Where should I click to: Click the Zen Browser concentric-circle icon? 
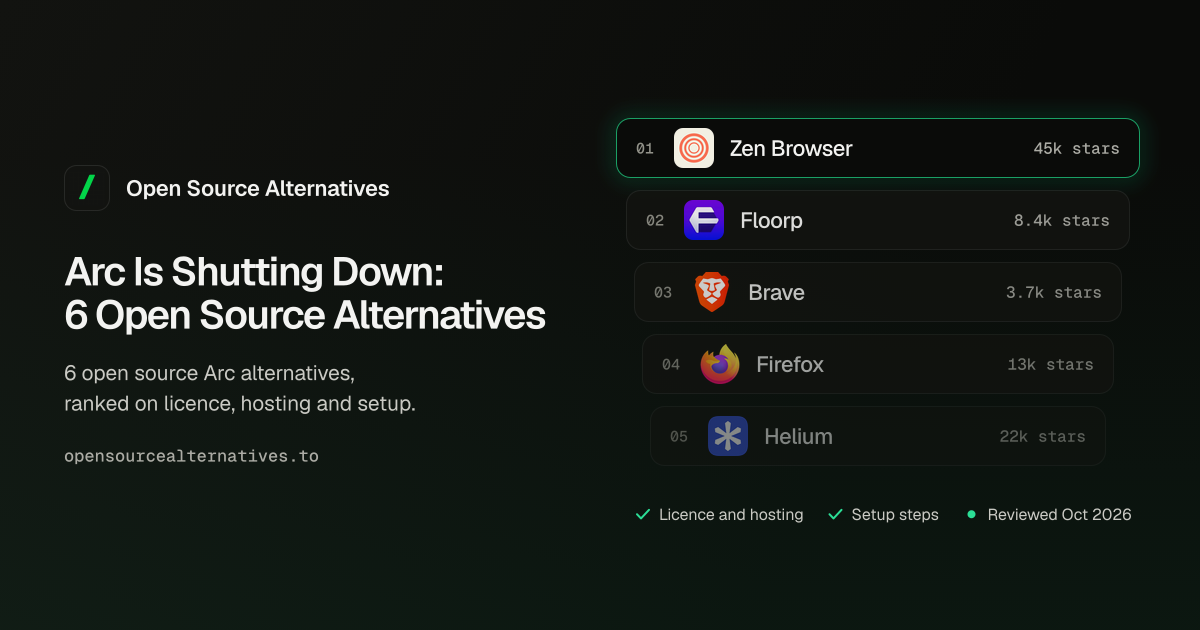tap(694, 148)
